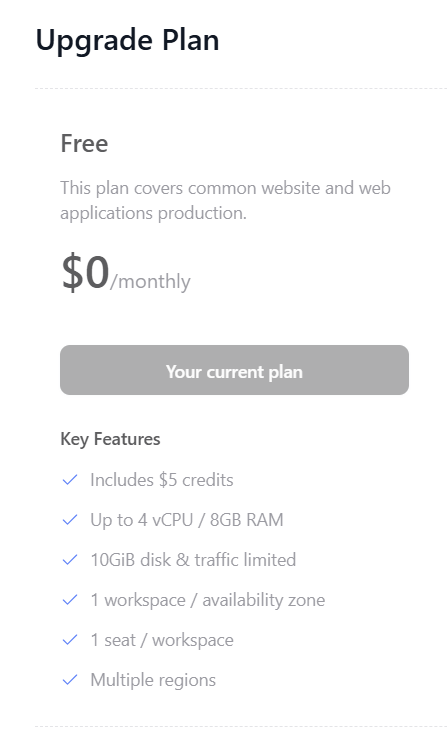Select the Upgrade Plan heading
Image resolution: width=447 pixels, height=748 pixels.
(127, 41)
